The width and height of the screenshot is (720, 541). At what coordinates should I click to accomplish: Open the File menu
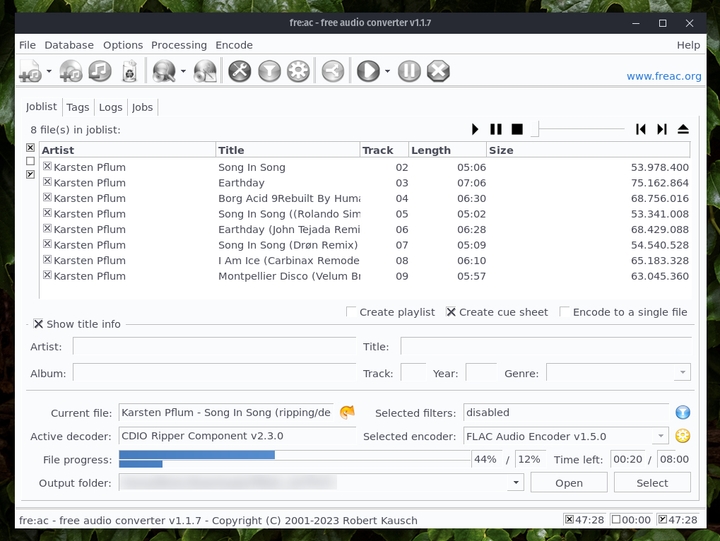coord(27,45)
